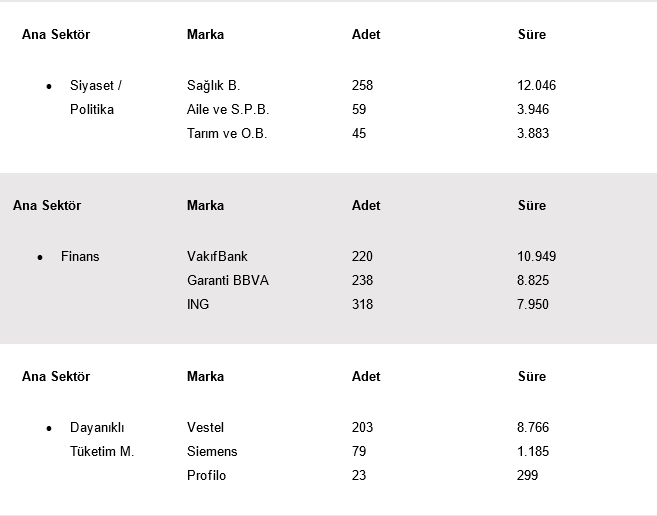Click the 10.949 duration for VakıfBank
657x516 pixels.
(x=536, y=257)
